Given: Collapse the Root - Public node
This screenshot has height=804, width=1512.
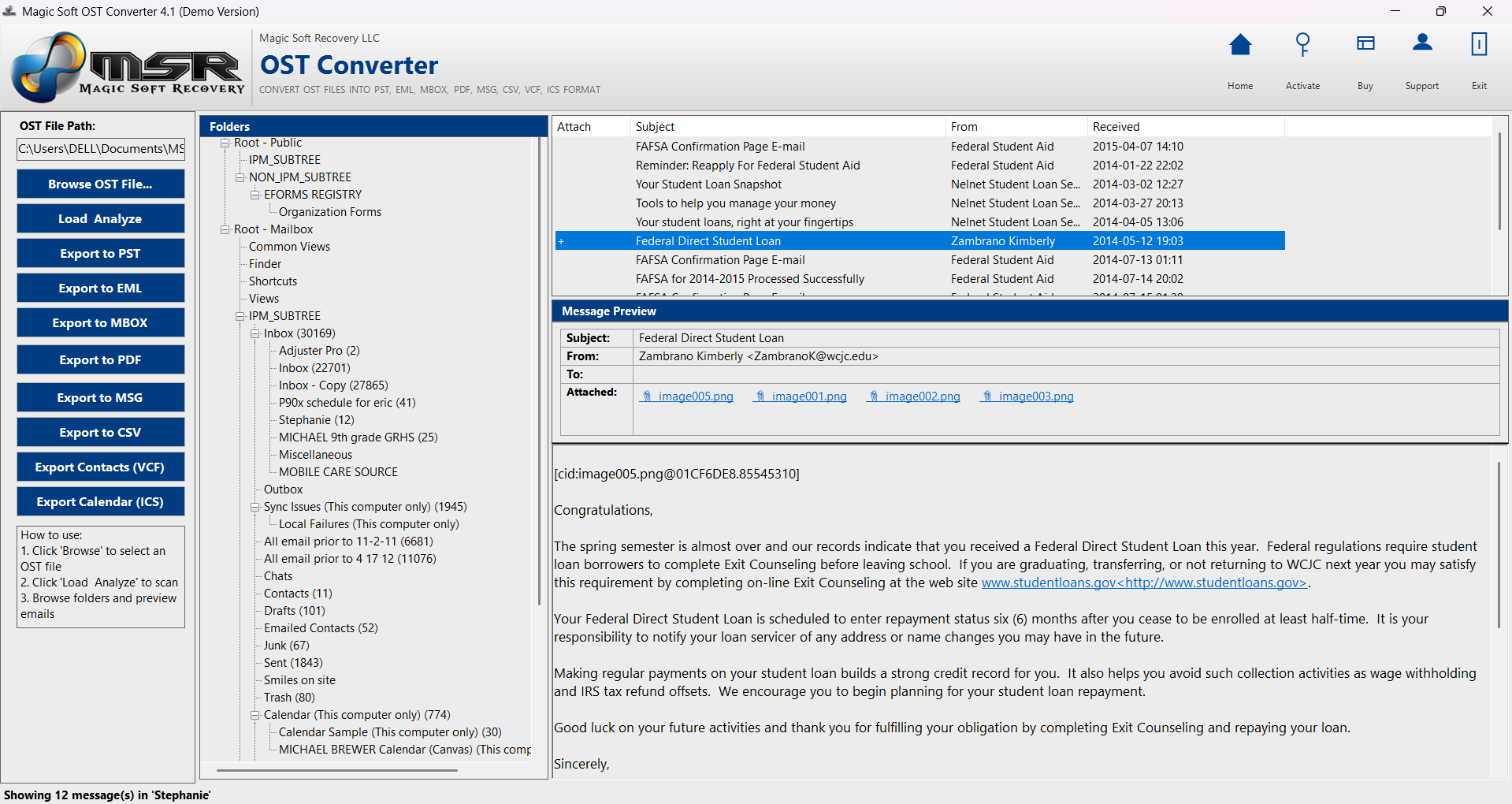Looking at the screenshot, I should coord(225,143).
